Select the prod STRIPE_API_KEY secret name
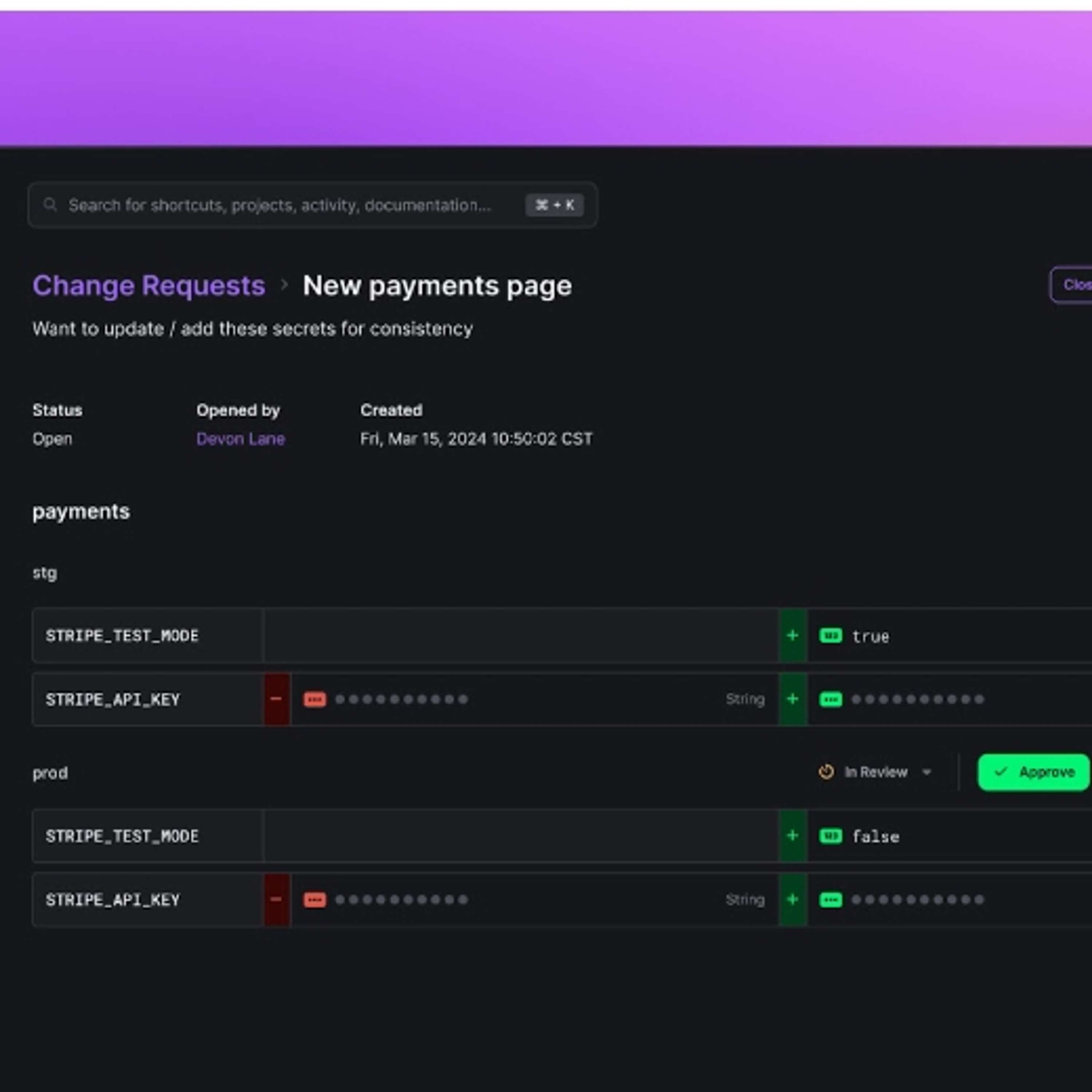 tap(112, 900)
